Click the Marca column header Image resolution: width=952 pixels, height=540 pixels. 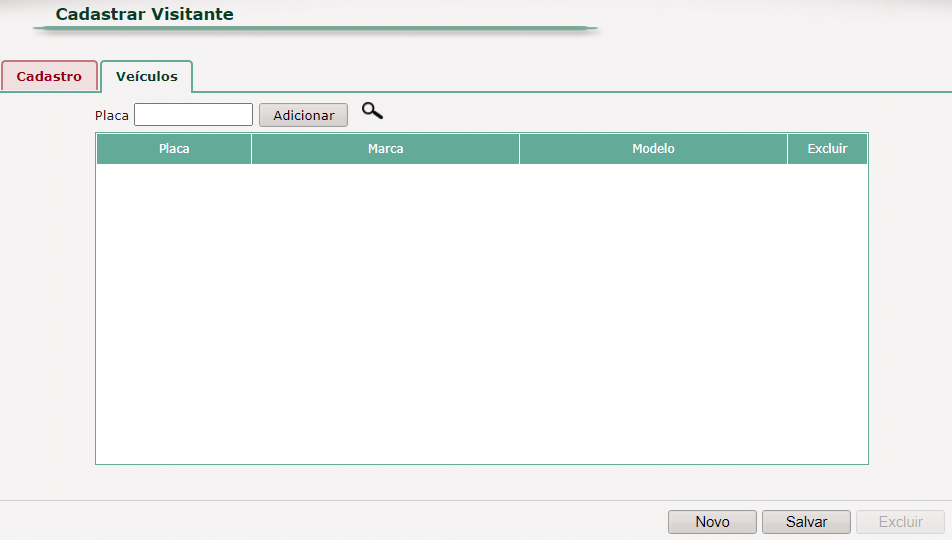386,149
